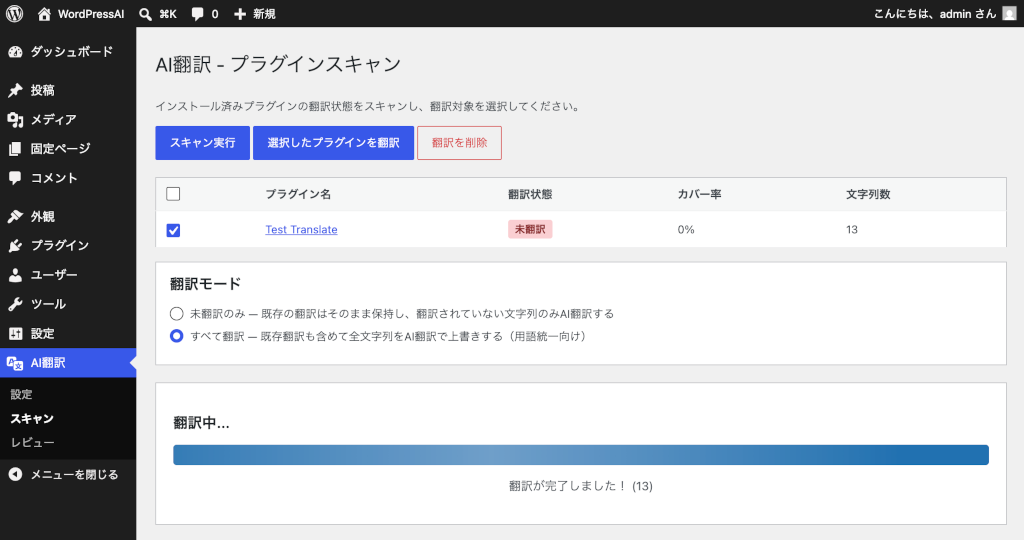Viewport: 1024px width, 540px height.
Task: Click the ツール wrench icon
Action: click(15, 304)
